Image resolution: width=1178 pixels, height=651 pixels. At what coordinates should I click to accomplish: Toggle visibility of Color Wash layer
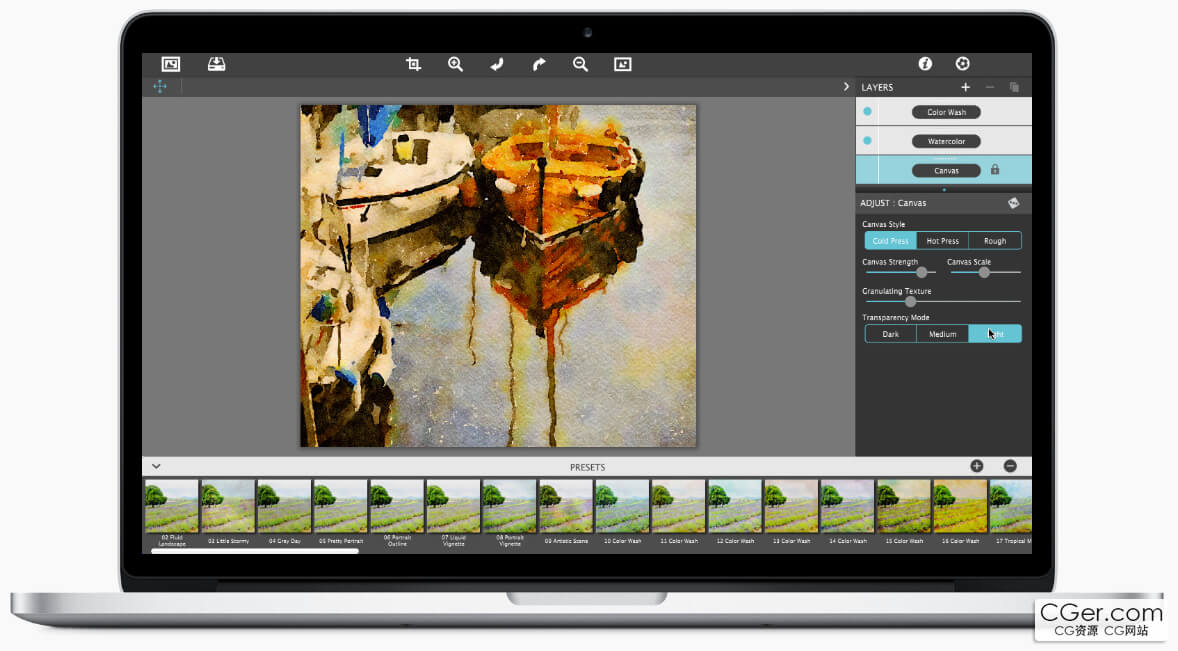867,112
